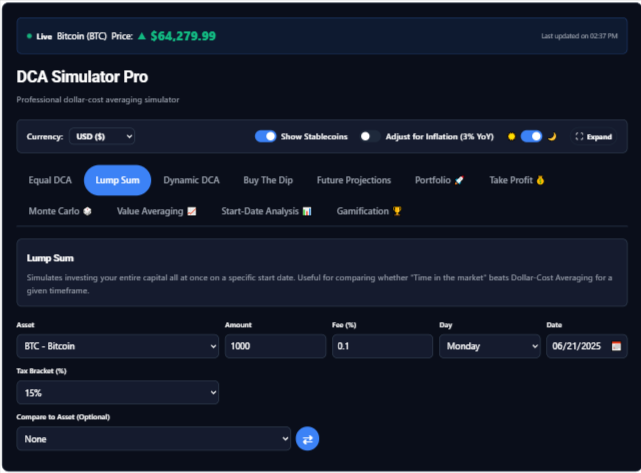Enable Adjust for Inflation toggle
Viewport: 641px width, 473px height.
[370, 137]
